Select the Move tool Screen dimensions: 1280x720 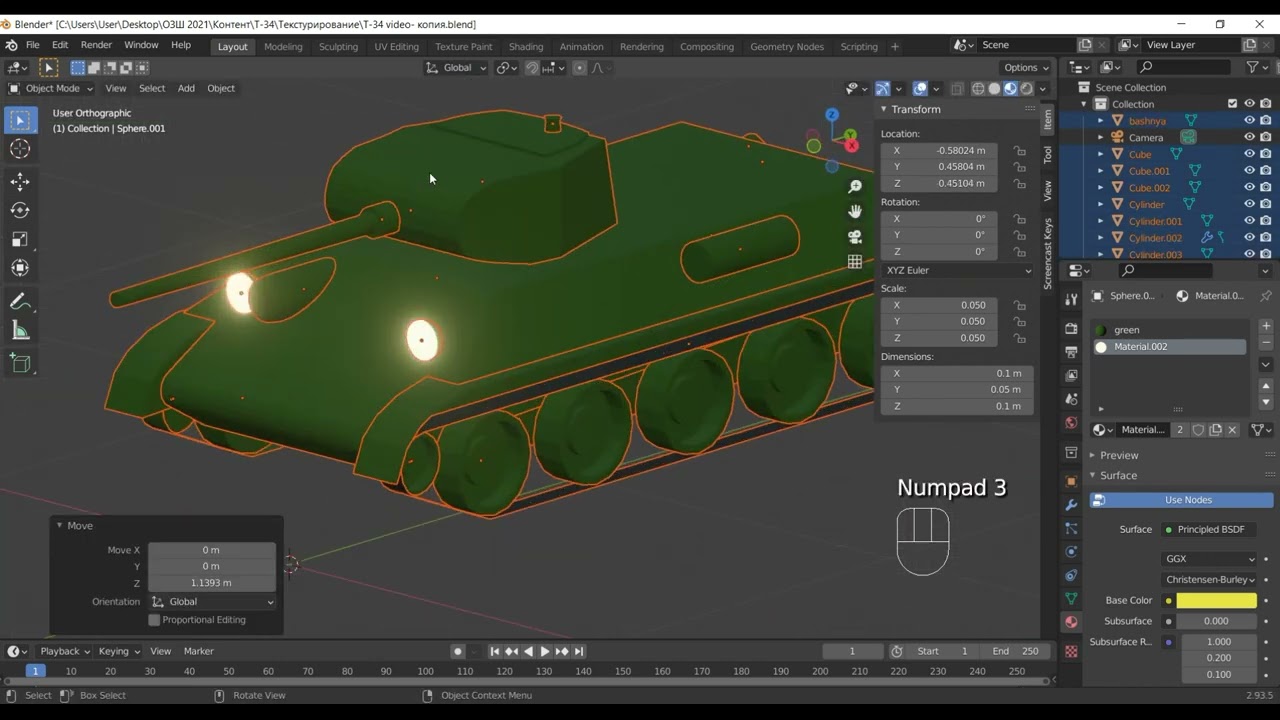pyautogui.click(x=20, y=181)
